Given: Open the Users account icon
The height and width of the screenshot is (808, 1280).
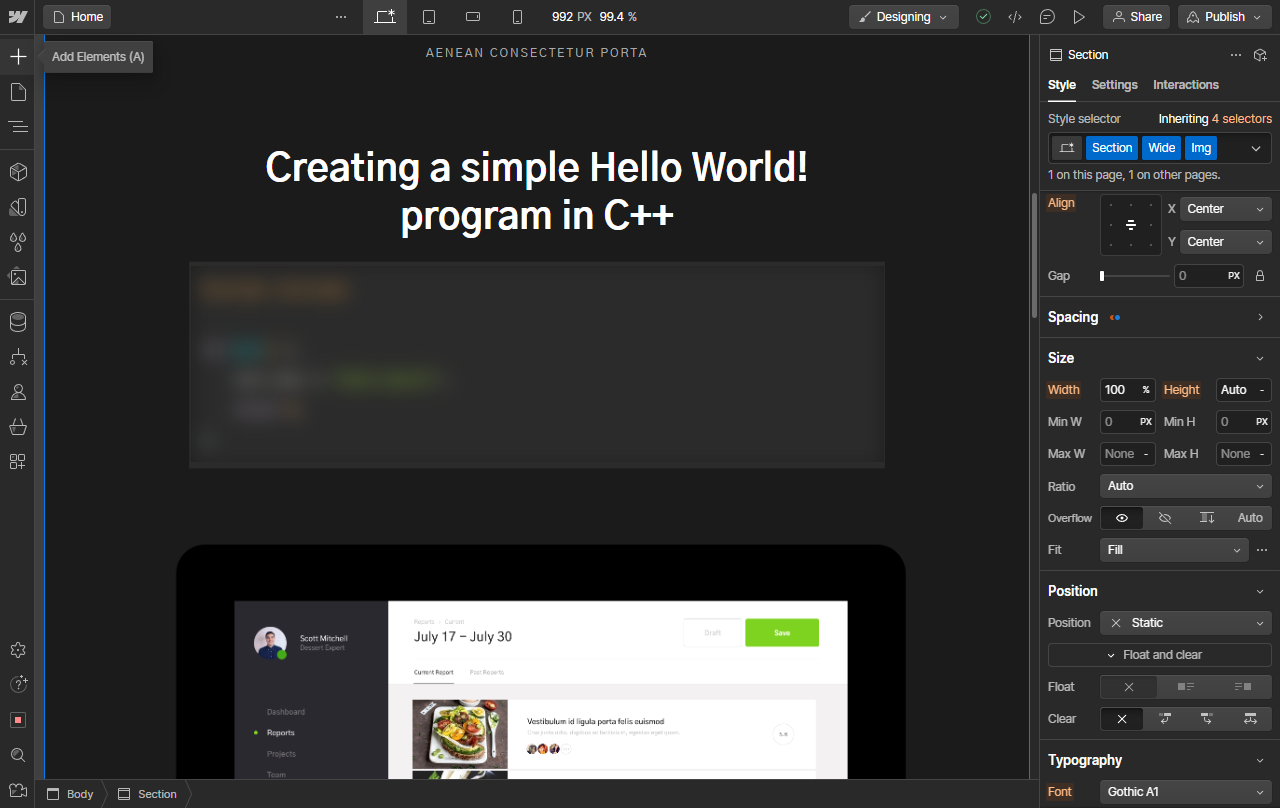Looking at the screenshot, I should point(18,392).
